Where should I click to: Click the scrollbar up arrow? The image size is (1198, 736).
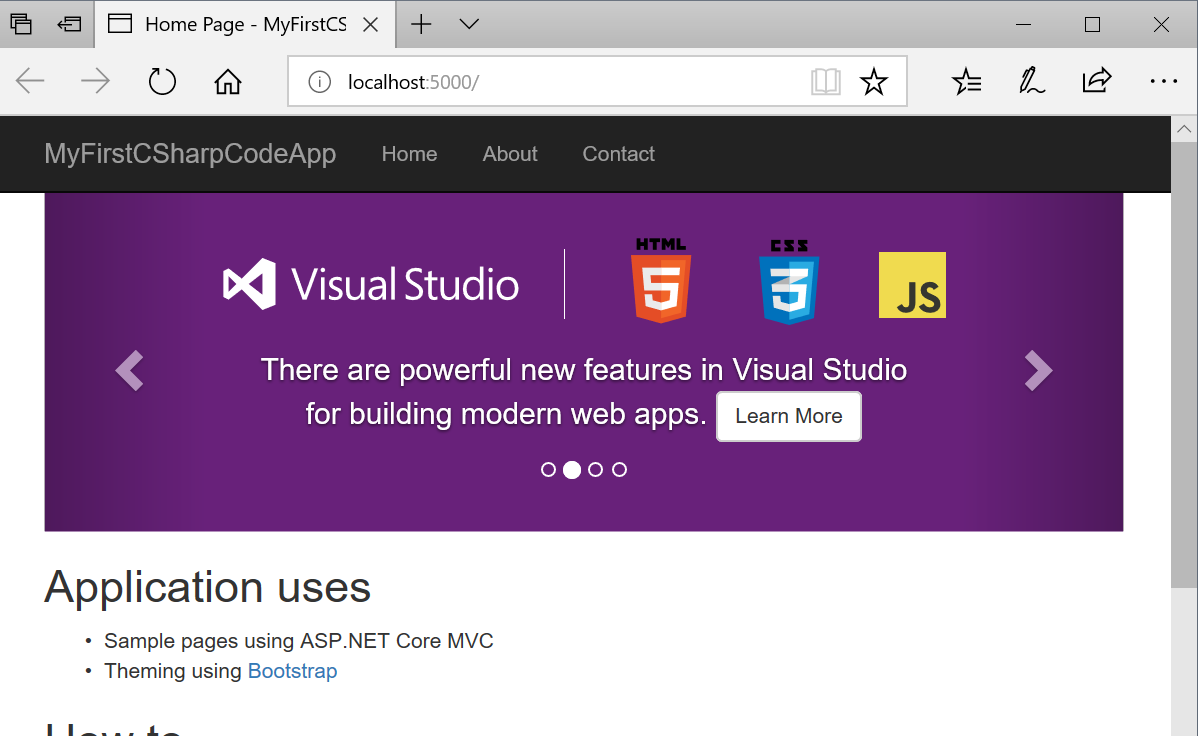click(x=1184, y=129)
